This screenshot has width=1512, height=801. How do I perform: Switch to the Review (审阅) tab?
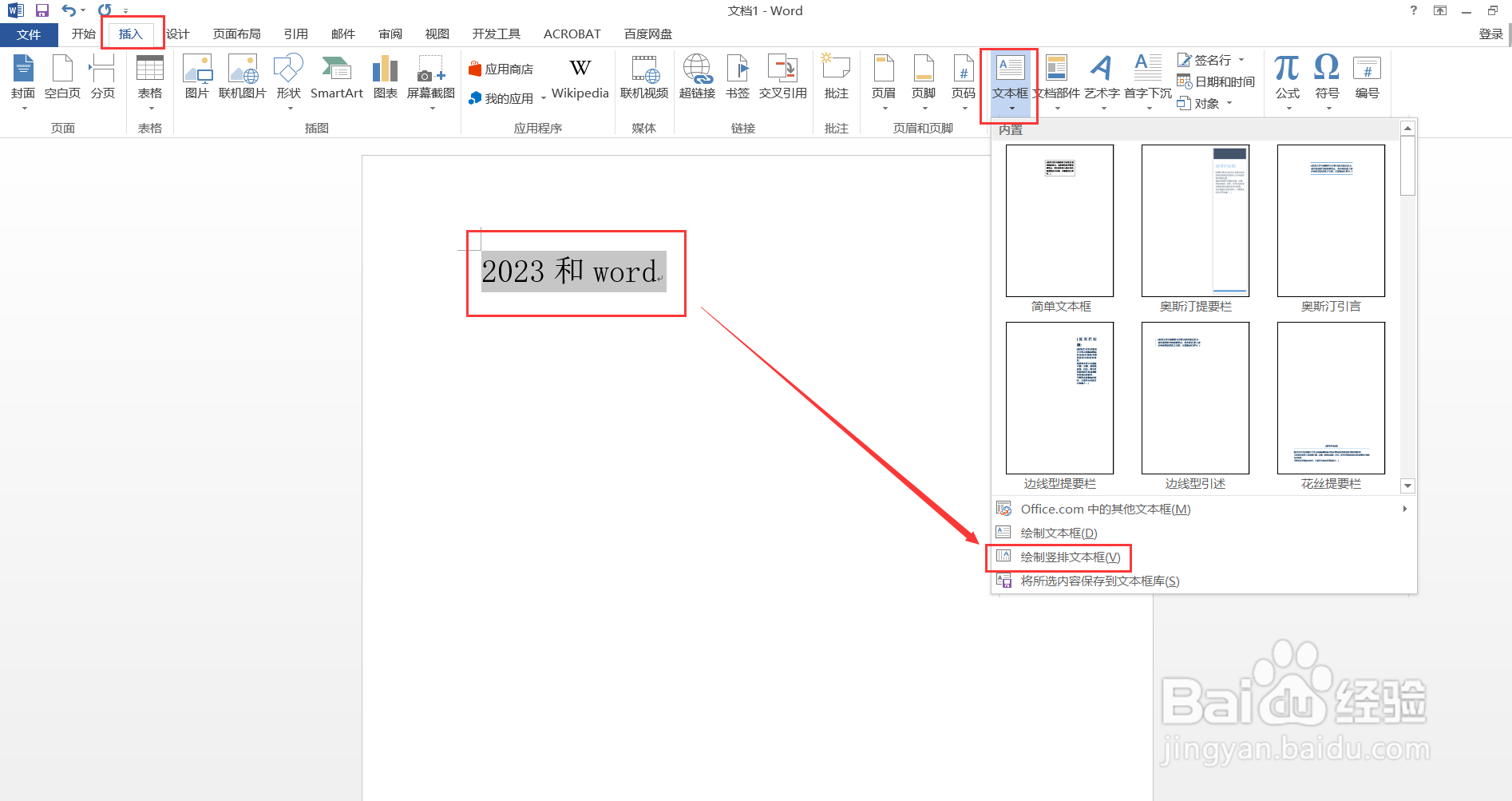click(390, 34)
